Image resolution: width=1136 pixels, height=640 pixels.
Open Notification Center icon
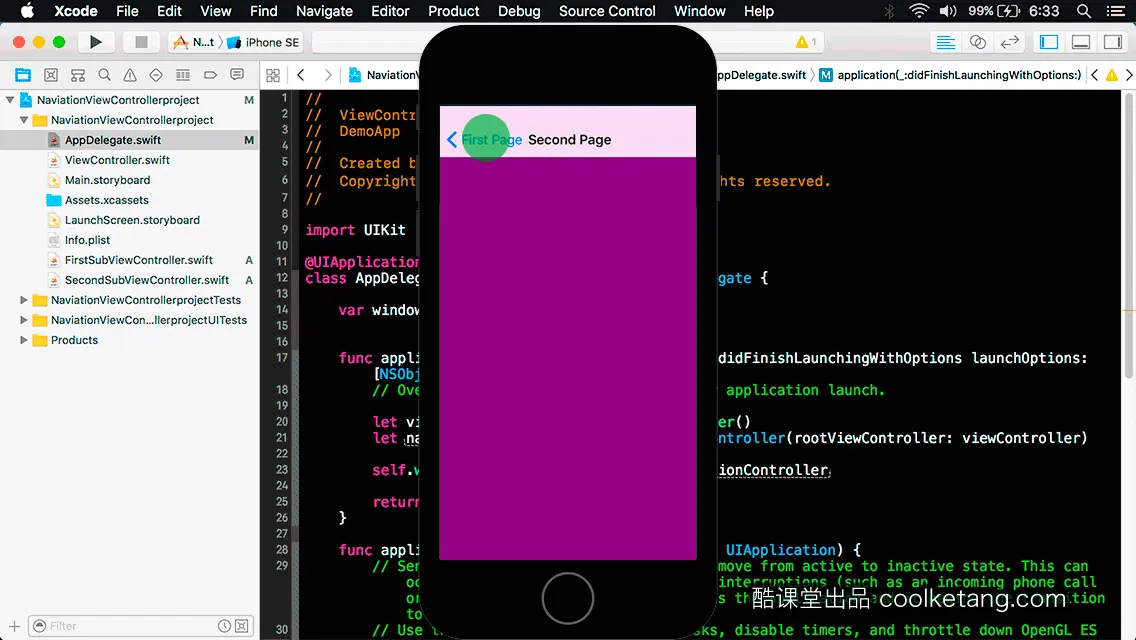tap(1116, 11)
